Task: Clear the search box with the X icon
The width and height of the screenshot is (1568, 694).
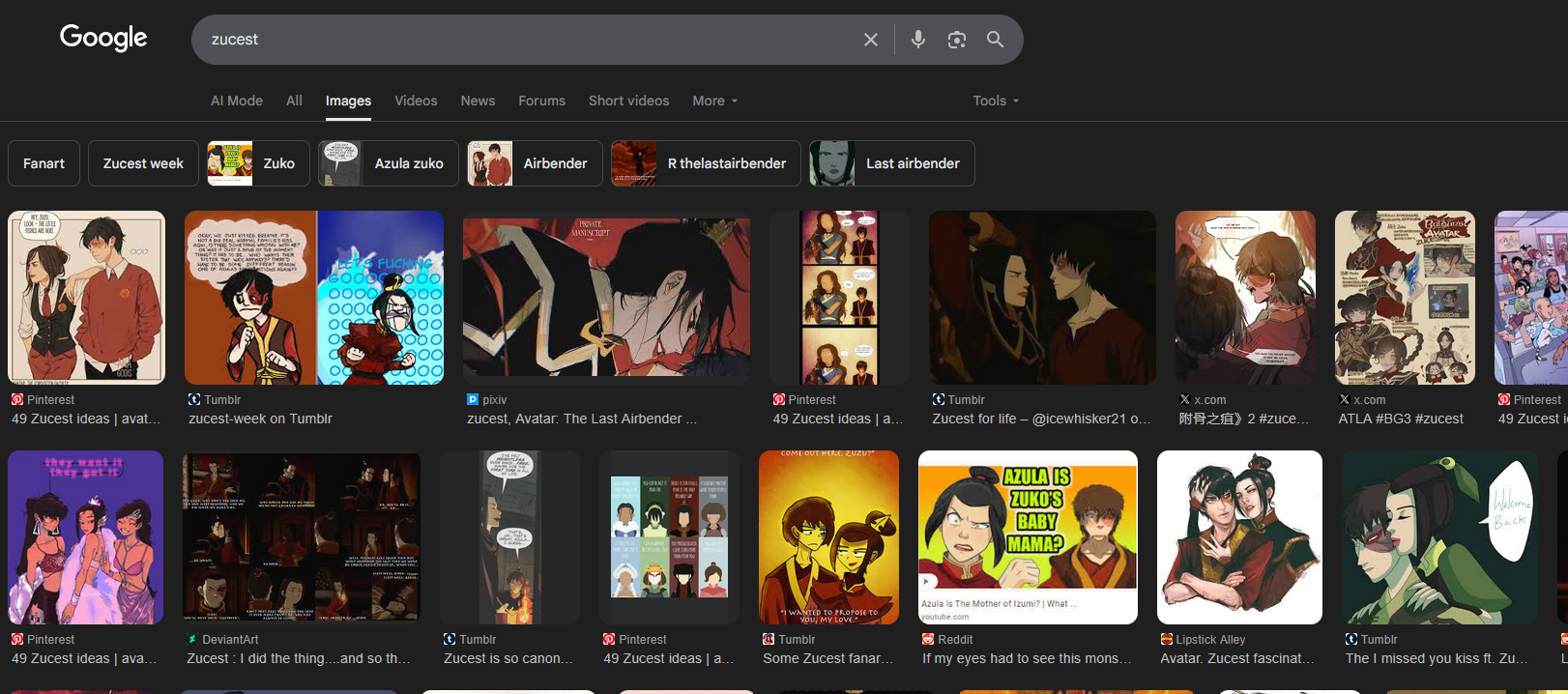Action: [x=871, y=40]
